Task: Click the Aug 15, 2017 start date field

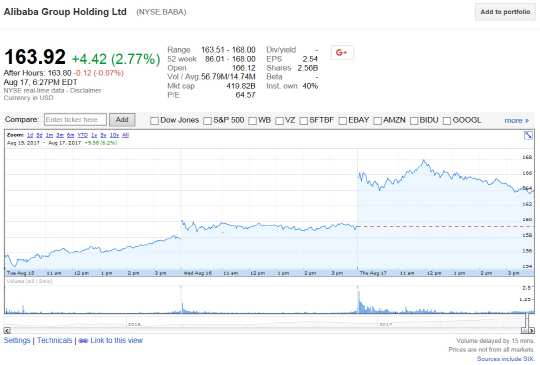Action: (x=23, y=143)
